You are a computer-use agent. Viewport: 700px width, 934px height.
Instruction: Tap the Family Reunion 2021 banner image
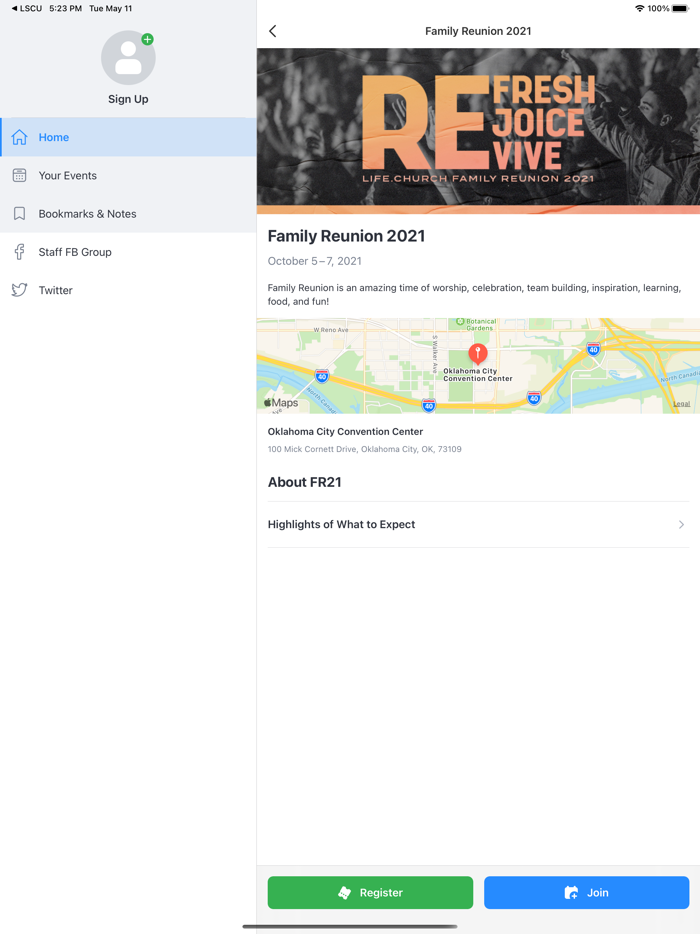click(478, 130)
